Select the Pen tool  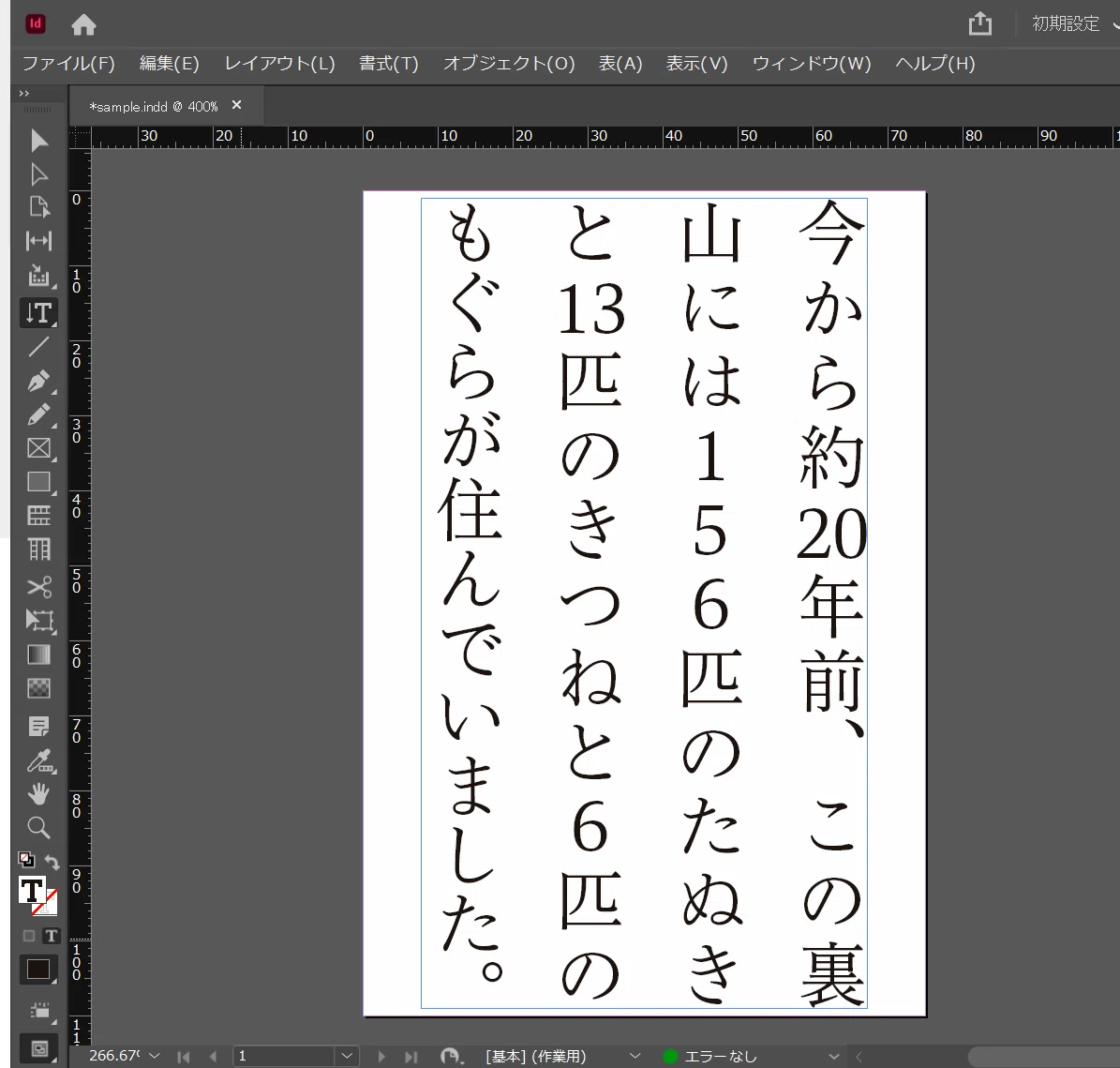(38, 381)
